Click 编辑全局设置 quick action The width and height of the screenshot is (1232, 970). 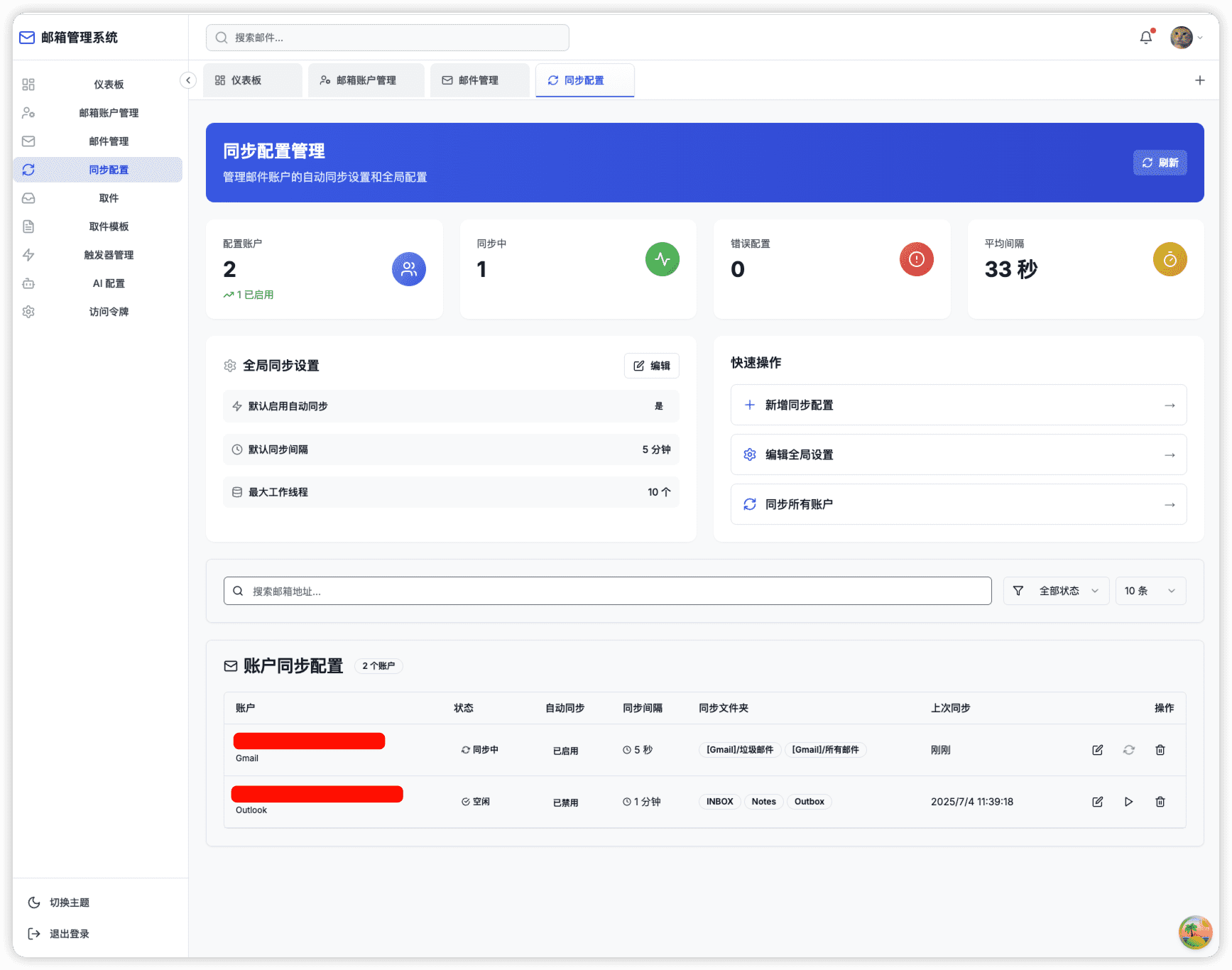pos(959,454)
